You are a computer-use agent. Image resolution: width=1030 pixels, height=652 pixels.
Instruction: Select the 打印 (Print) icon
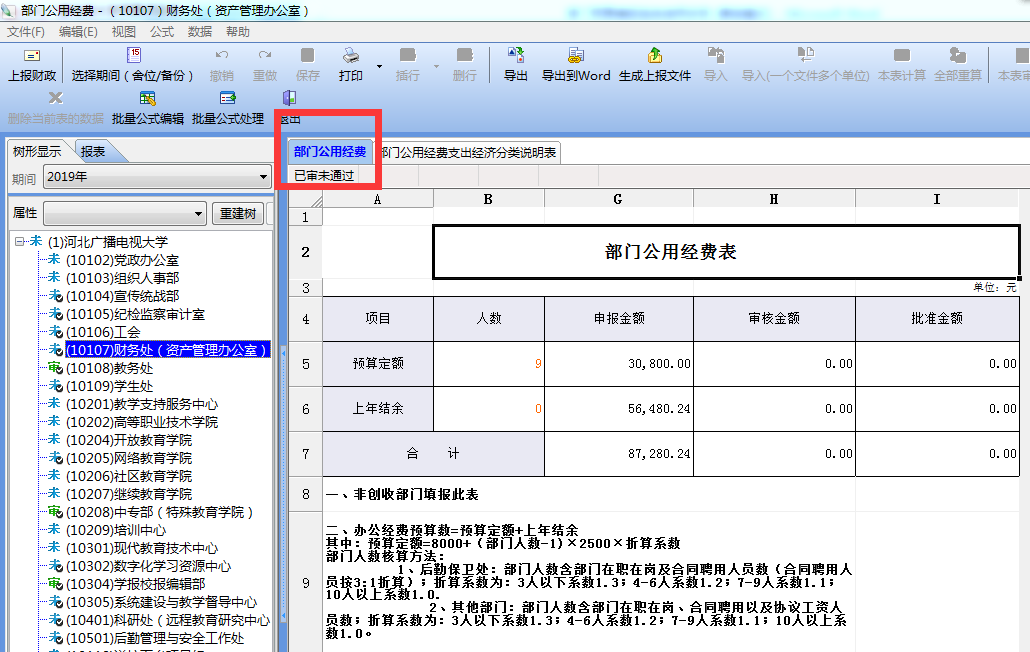pyautogui.click(x=349, y=62)
